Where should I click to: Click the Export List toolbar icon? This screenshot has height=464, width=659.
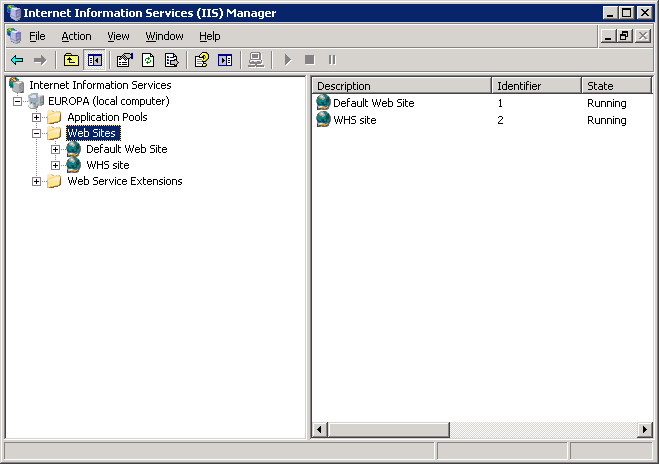171,60
